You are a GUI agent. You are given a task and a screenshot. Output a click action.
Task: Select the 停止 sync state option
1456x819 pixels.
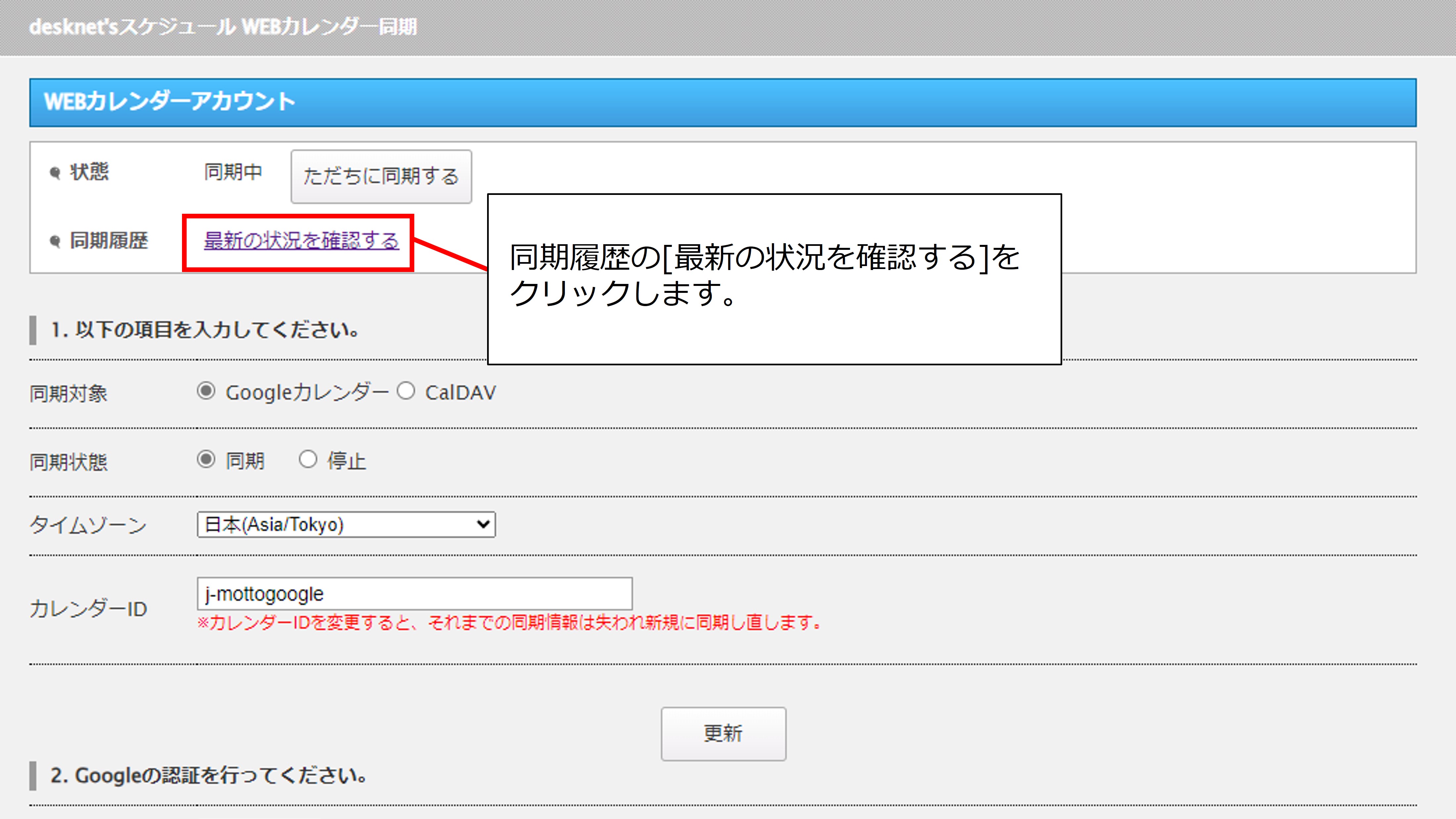pyautogui.click(x=309, y=460)
